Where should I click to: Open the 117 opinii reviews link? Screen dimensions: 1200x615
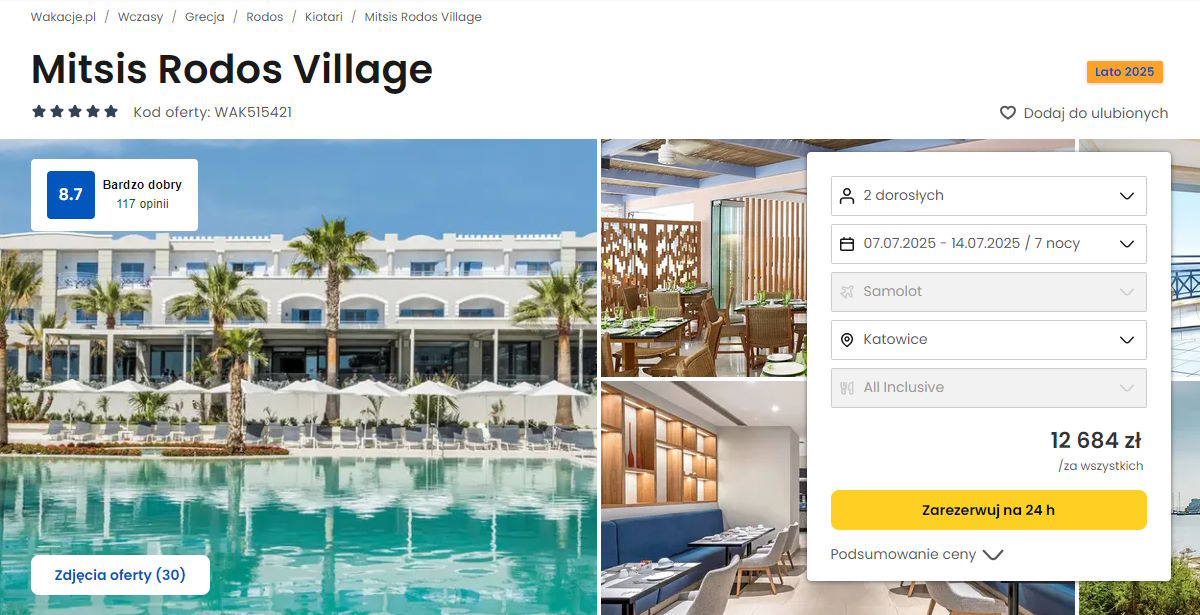click(x=142, y=204)
